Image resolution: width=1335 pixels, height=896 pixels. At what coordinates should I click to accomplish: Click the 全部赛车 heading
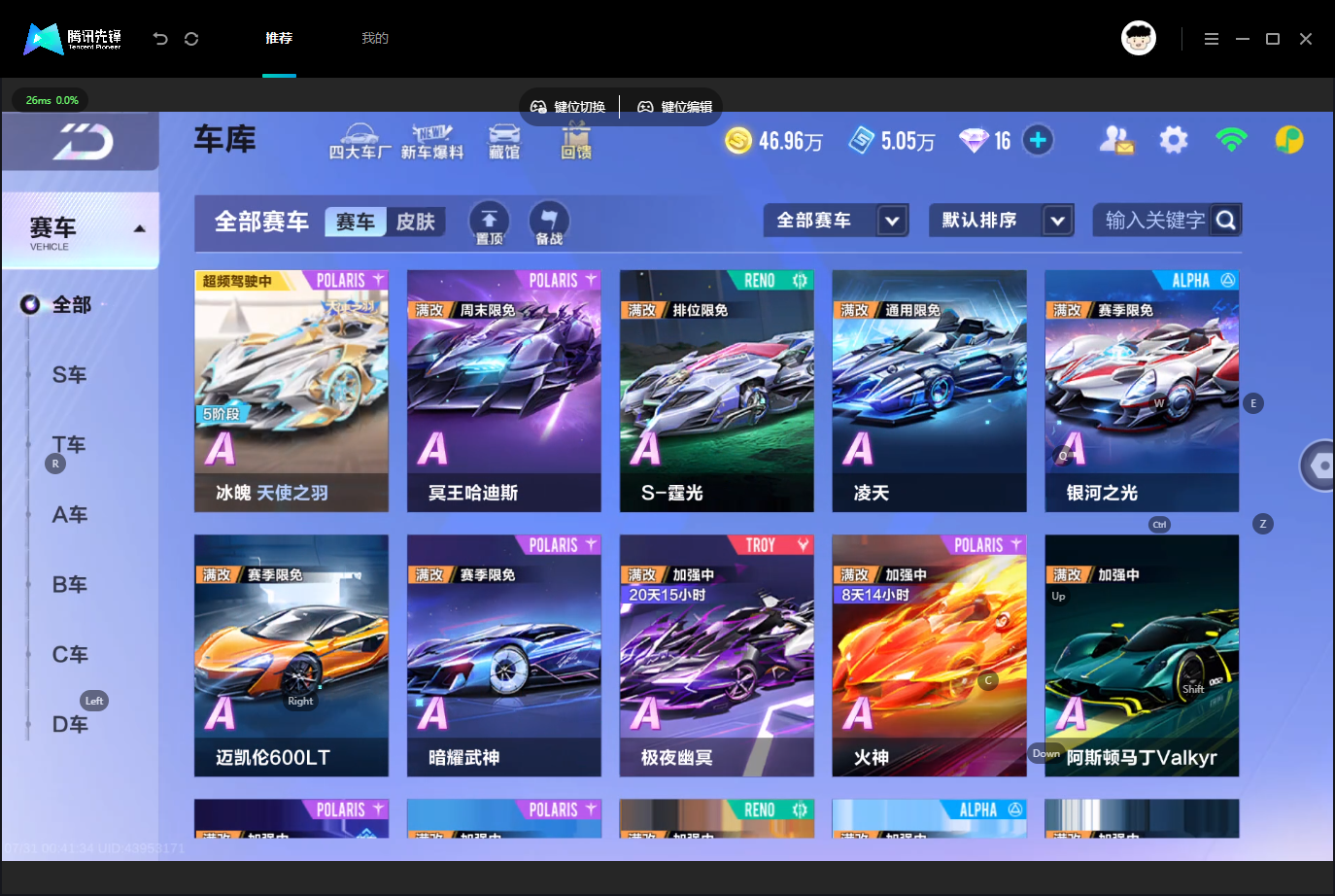point(261,222)
